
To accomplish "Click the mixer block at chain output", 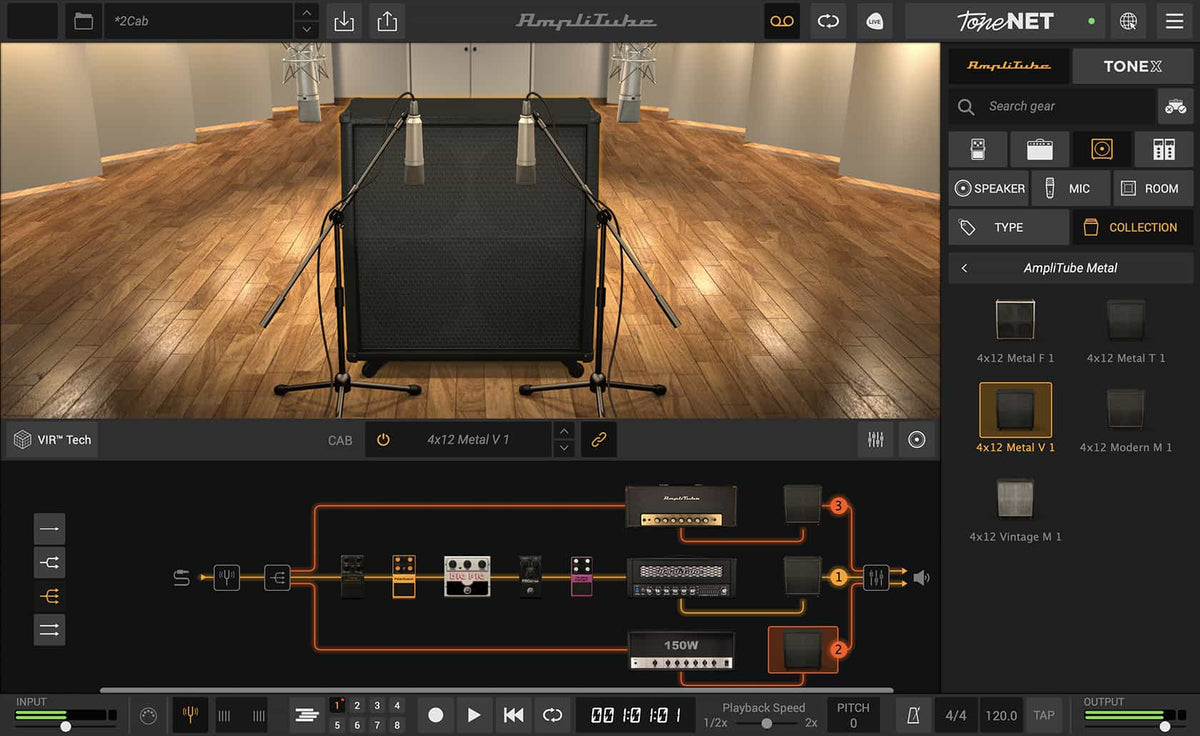I will pos(876,577).
